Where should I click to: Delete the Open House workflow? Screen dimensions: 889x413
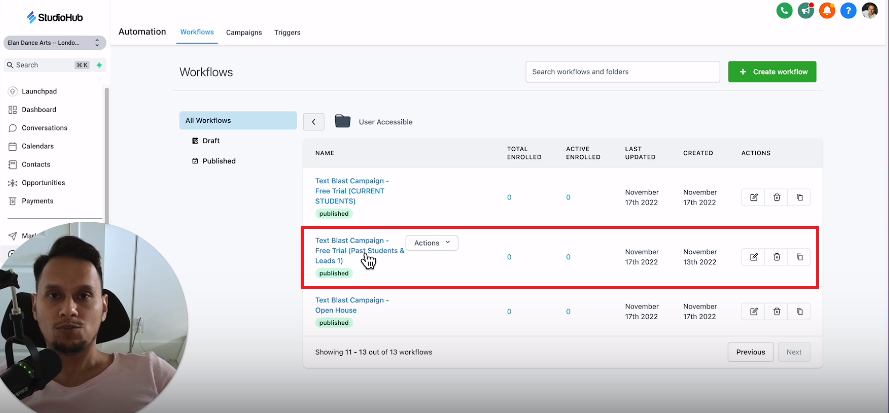[x=776, y=311]
